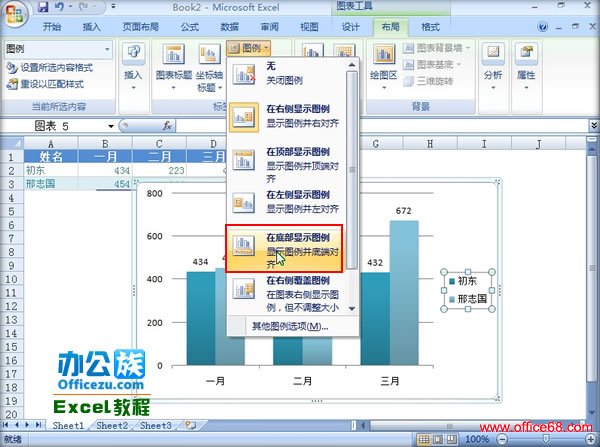
Task: Open the 图例 chart element dropdown box
Action: (x=59, y=49)
